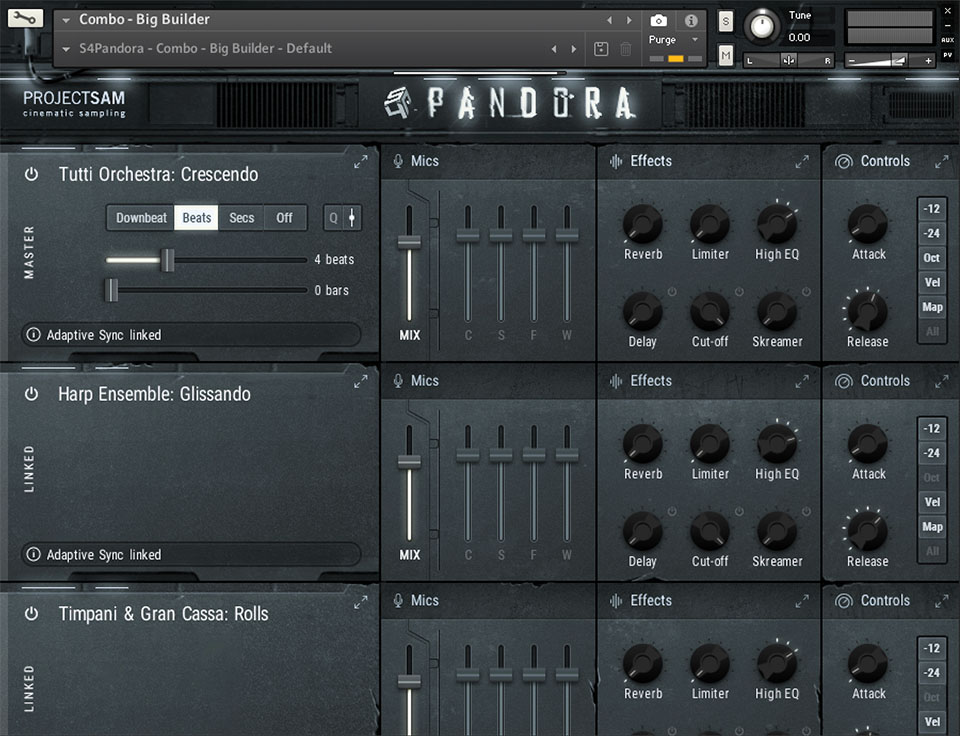Click the microphone icon in Harp Mics panel
This screenshot has height=736, width=960.
pos(398,381)
